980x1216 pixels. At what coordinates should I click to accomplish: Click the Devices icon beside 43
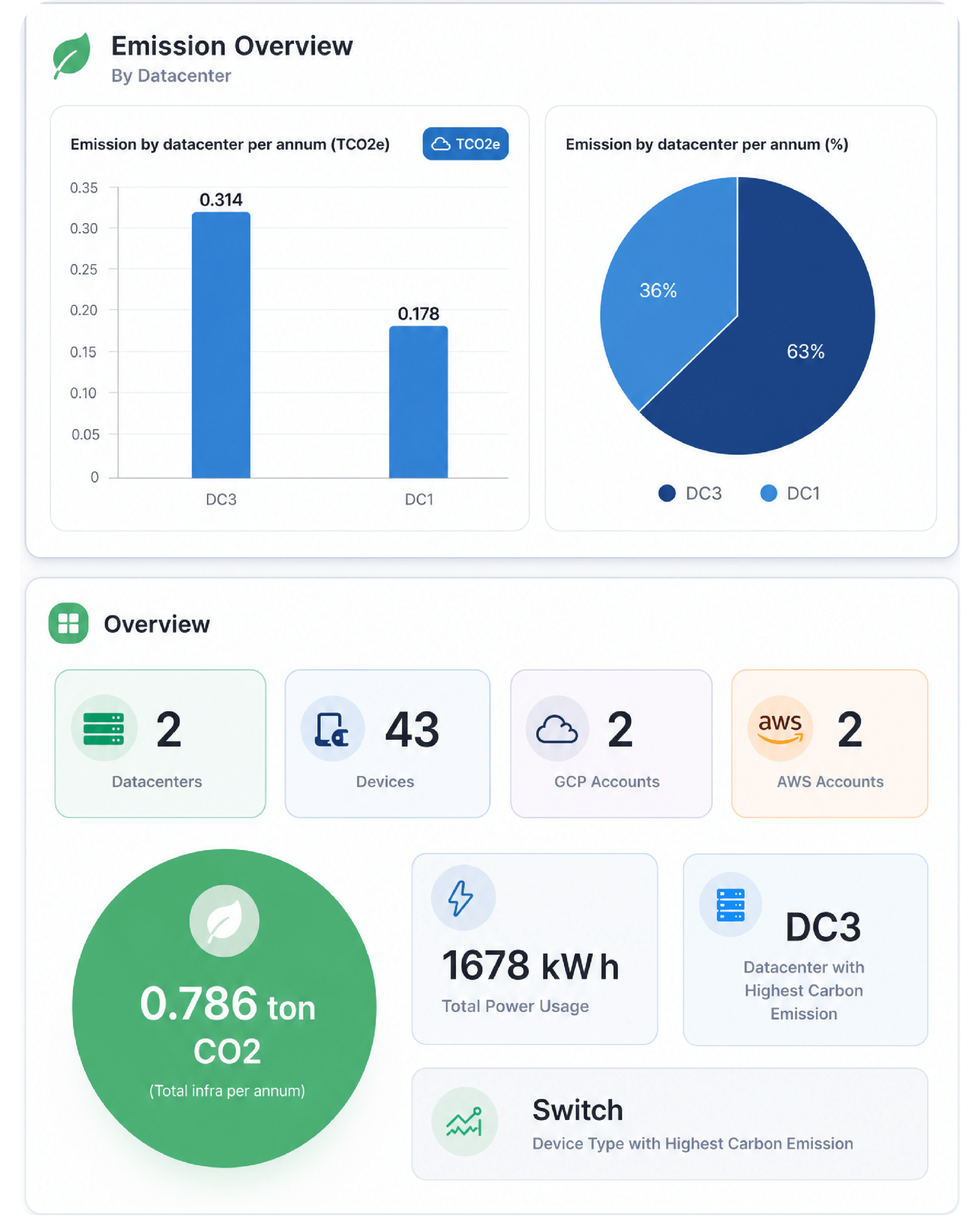(x=331, y=729)
